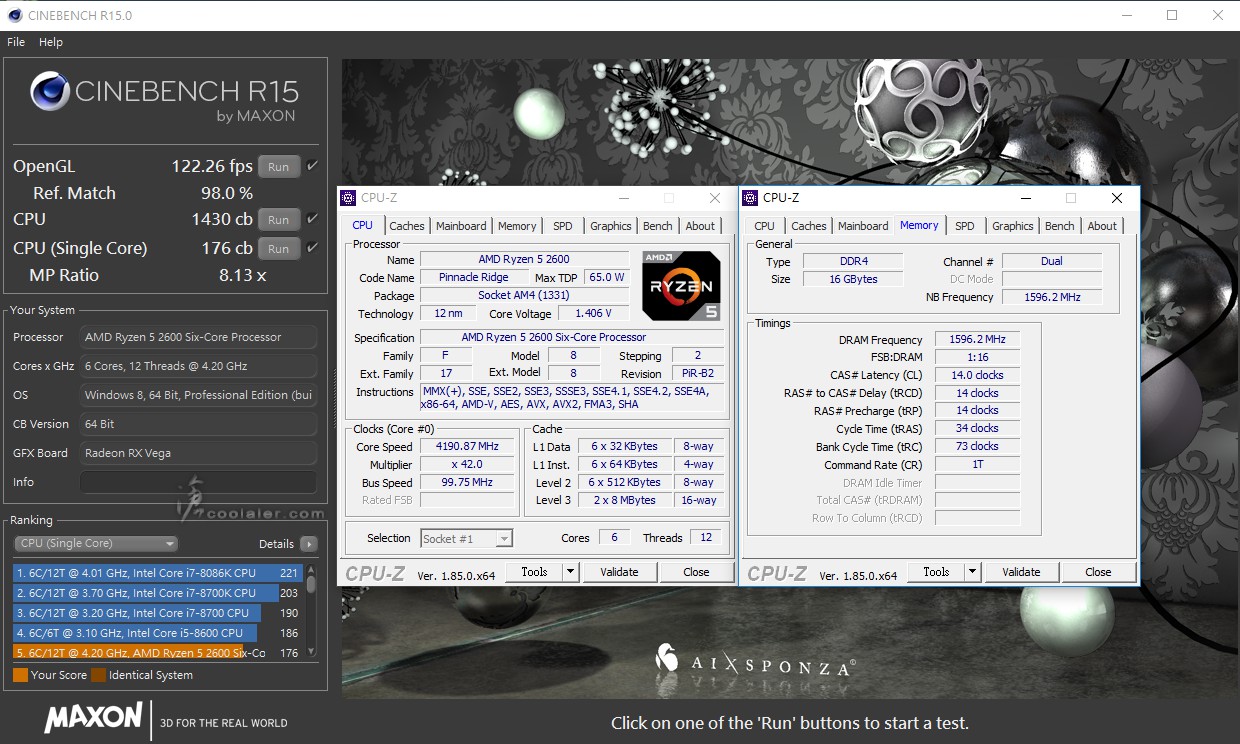Select the Intel Core i7-8700K ranking row
1240x744 pixels.
(x=158, y=593)
